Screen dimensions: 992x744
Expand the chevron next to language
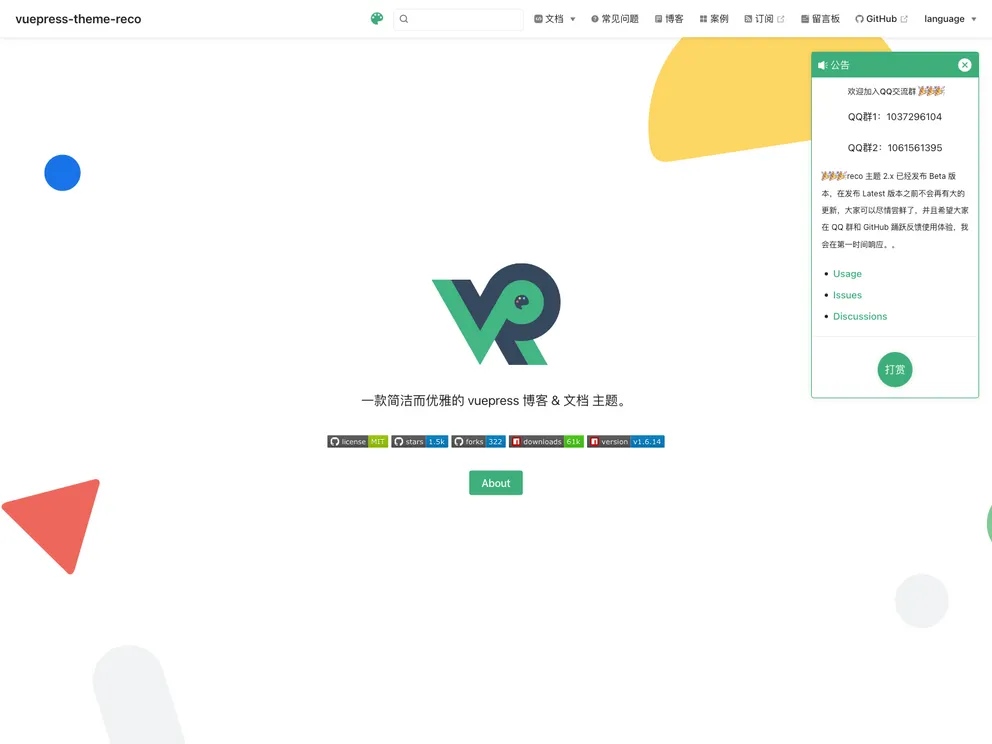[973, 18]
